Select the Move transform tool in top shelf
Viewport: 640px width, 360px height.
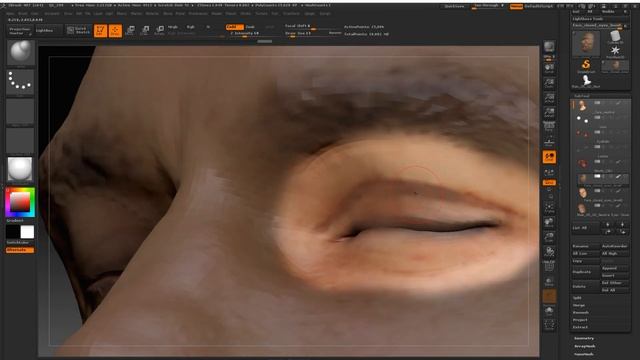click(130, 30)
